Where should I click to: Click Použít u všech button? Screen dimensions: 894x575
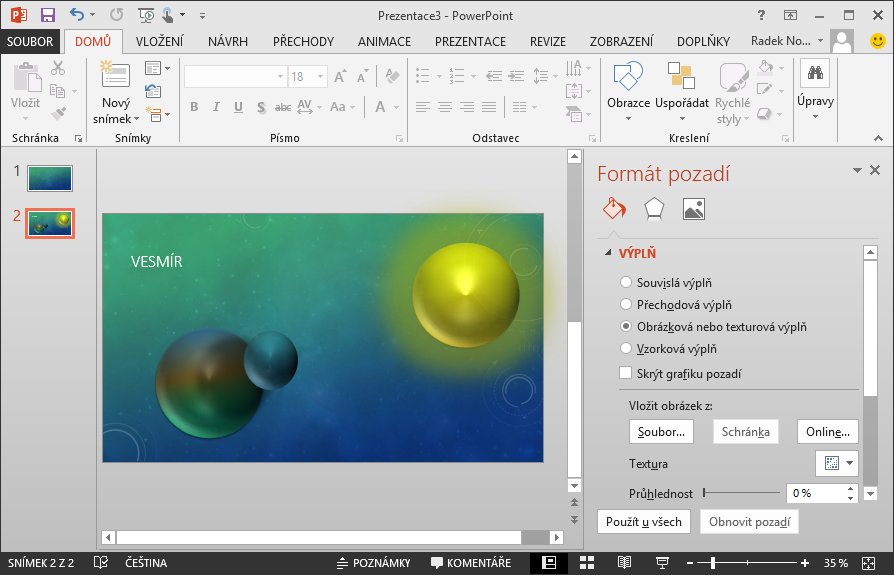click(x=644, y=521)
